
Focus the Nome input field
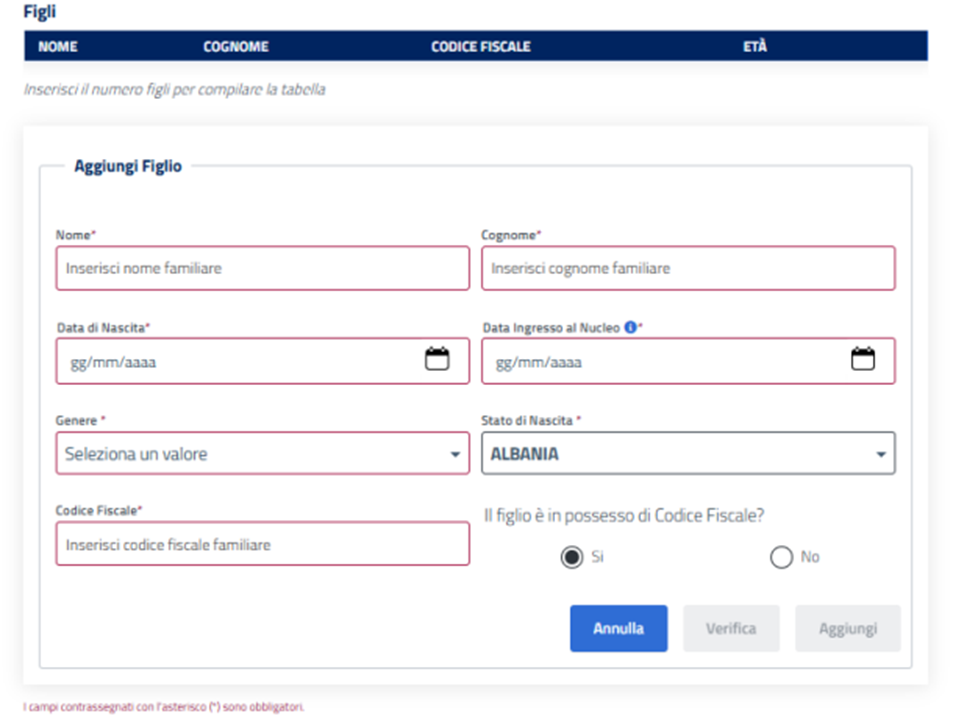(262, 268)
